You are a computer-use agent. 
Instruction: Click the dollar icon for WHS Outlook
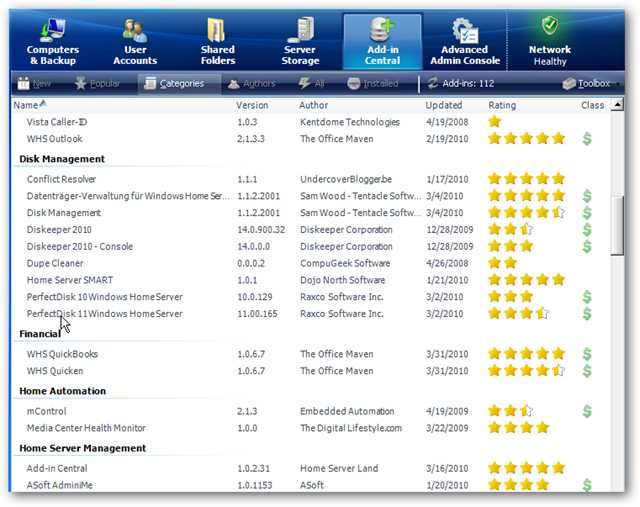click(x=587, y=139)
